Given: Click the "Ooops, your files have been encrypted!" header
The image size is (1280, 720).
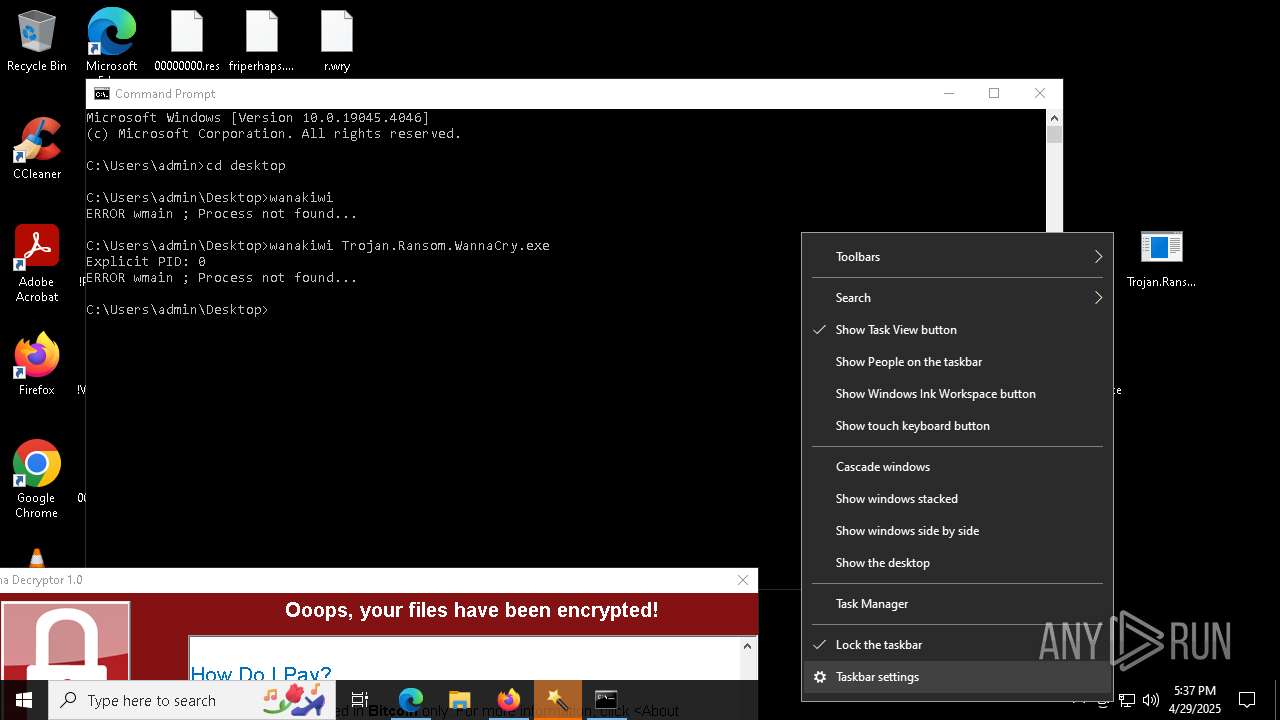Looking at the screenshot, I should click(x=472, y=610).
